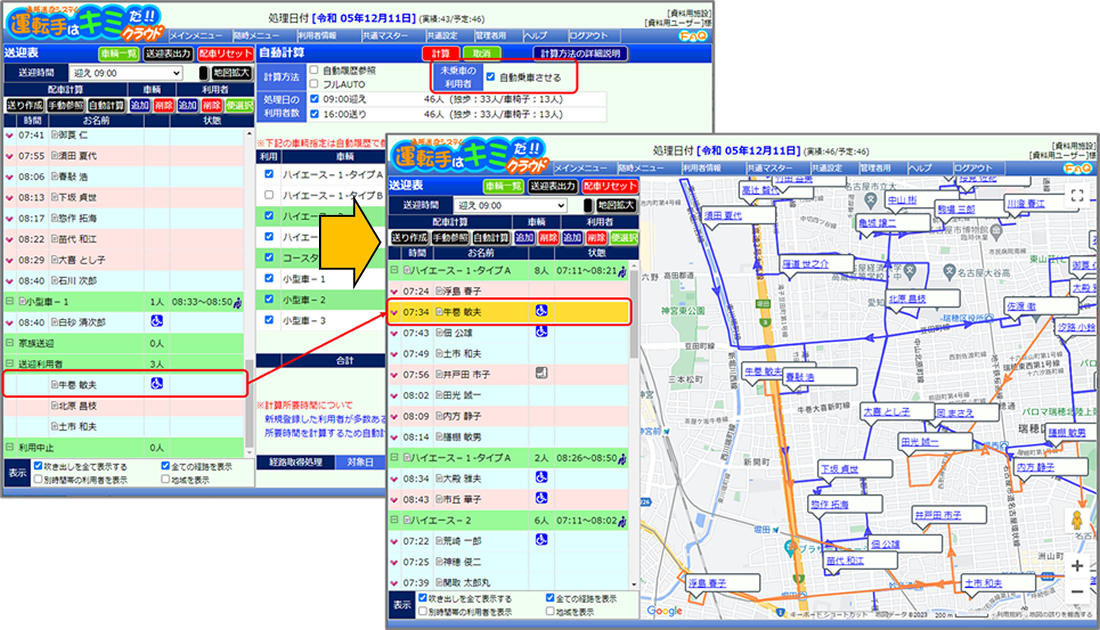Click wheelchair icon for 08:34 大殿 雅夫
This screenshot has width=1100, height=630.
pos(541,477)
